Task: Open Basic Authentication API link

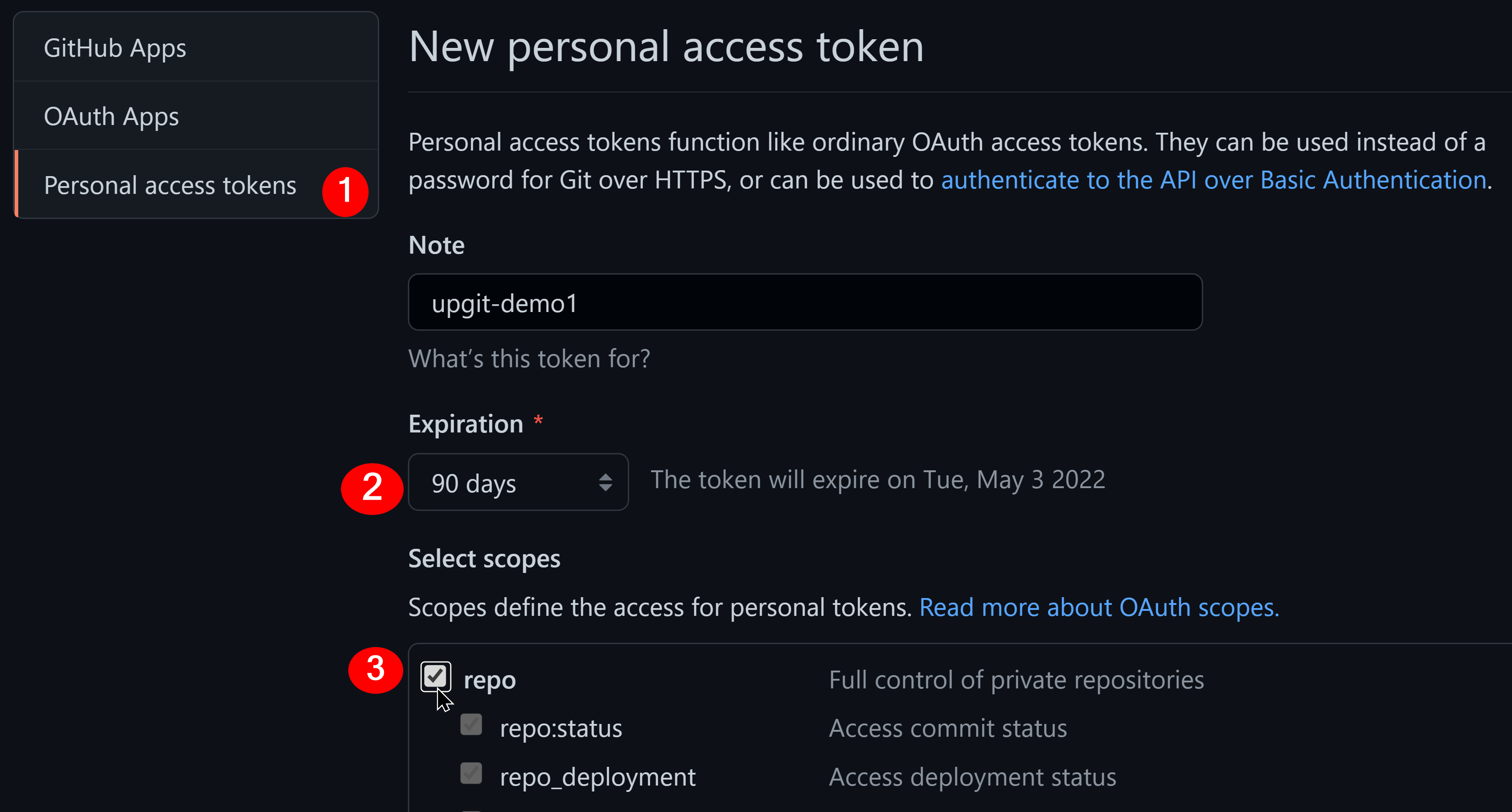Action: (1213, 180)
